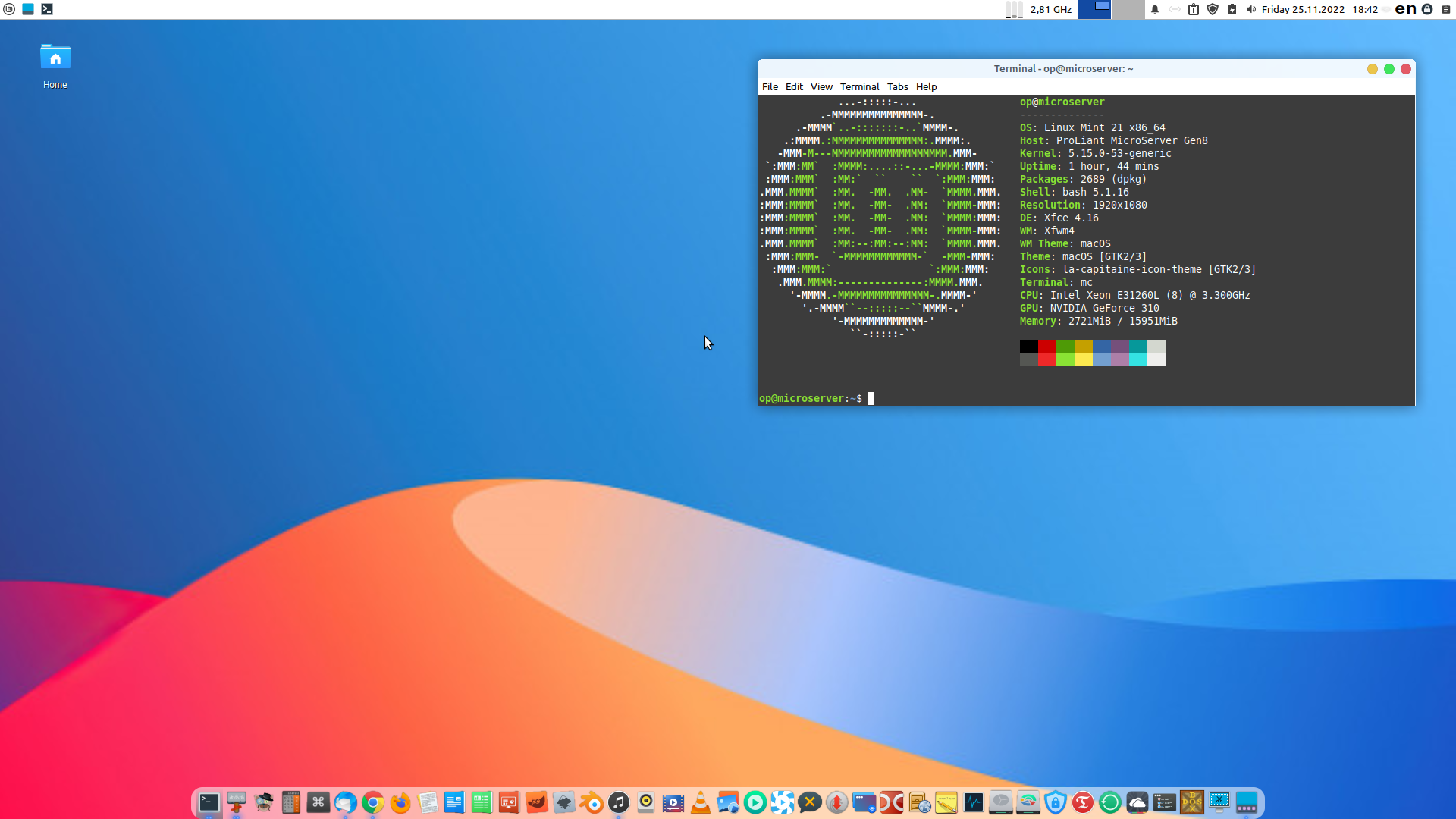Click the text 'ProLiant MicroServer Gen8'
The image size is (1456, 819).
pos(1131,140)
